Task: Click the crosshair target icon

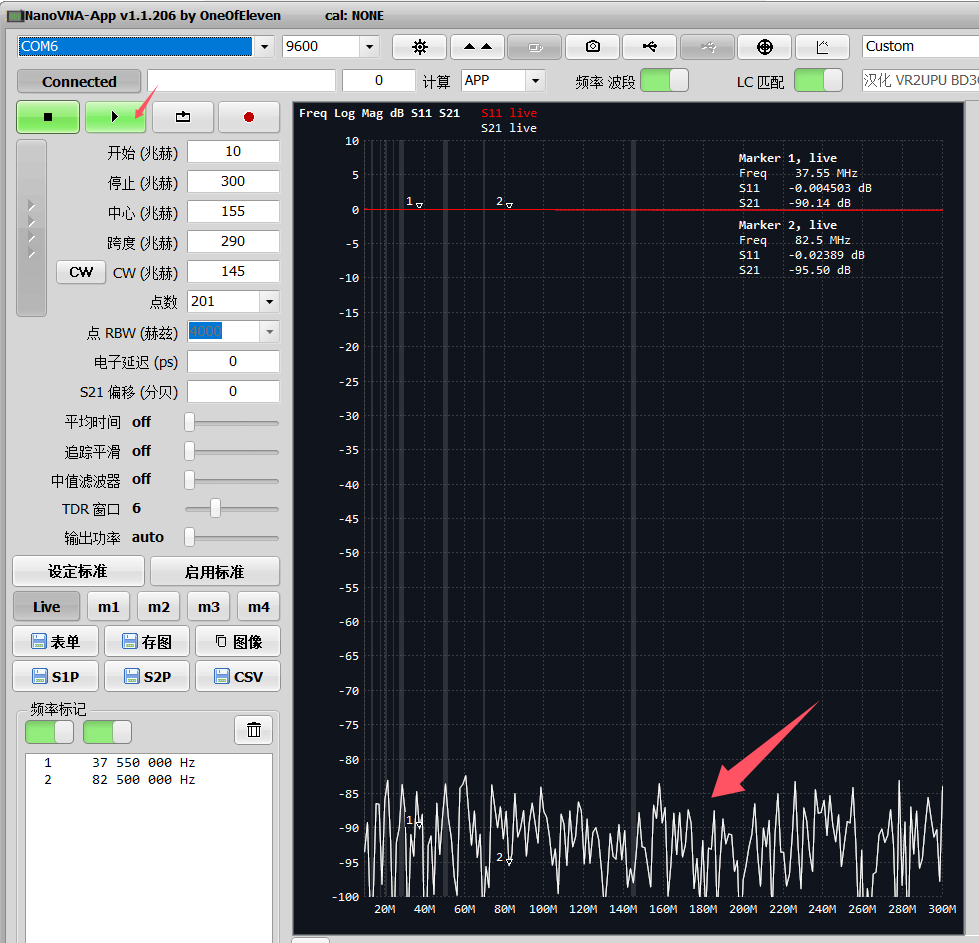Action: point(765,47)
